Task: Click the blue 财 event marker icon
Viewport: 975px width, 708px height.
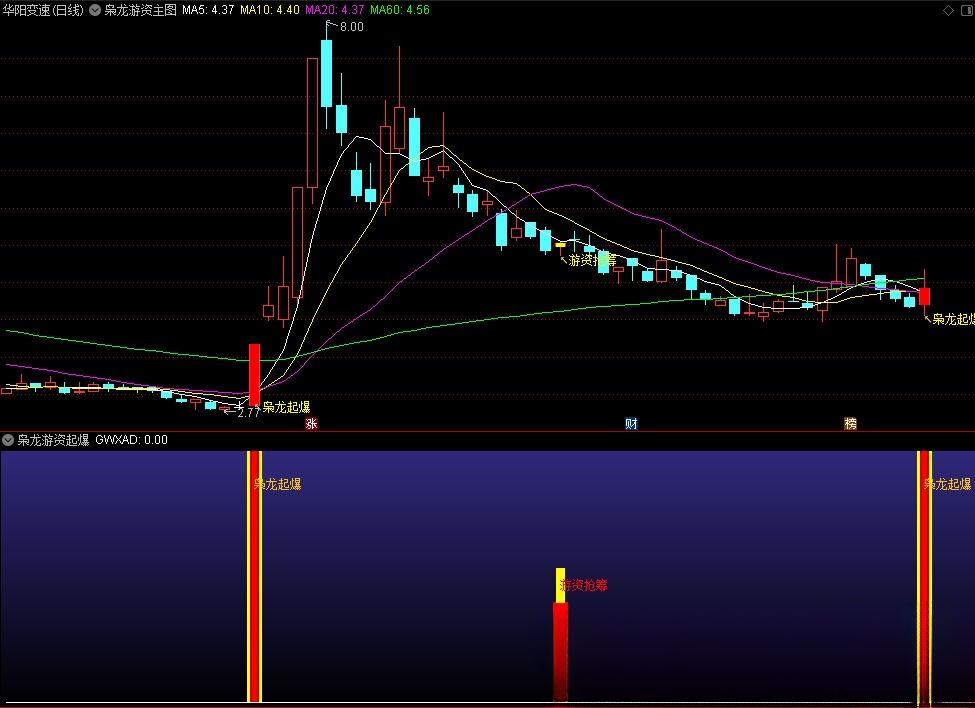Action: click(631, 424)
